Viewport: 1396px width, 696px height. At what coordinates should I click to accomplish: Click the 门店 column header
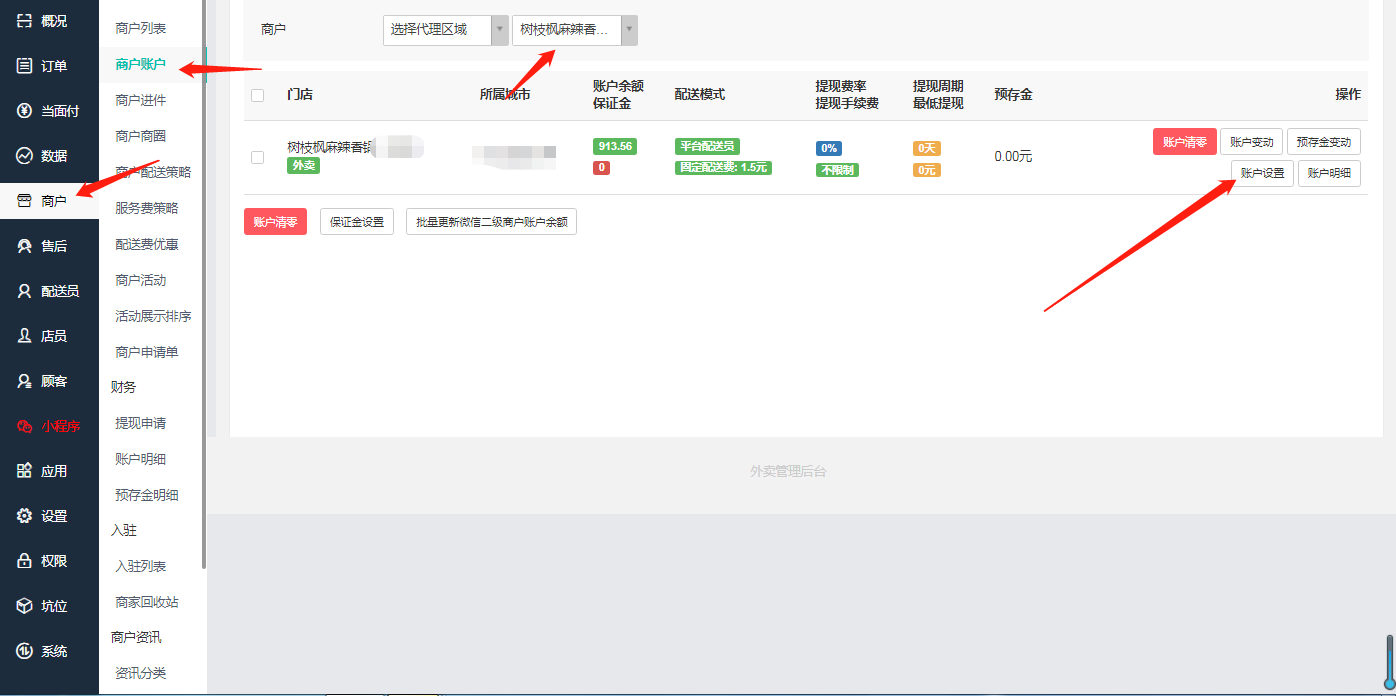[300, 94]
